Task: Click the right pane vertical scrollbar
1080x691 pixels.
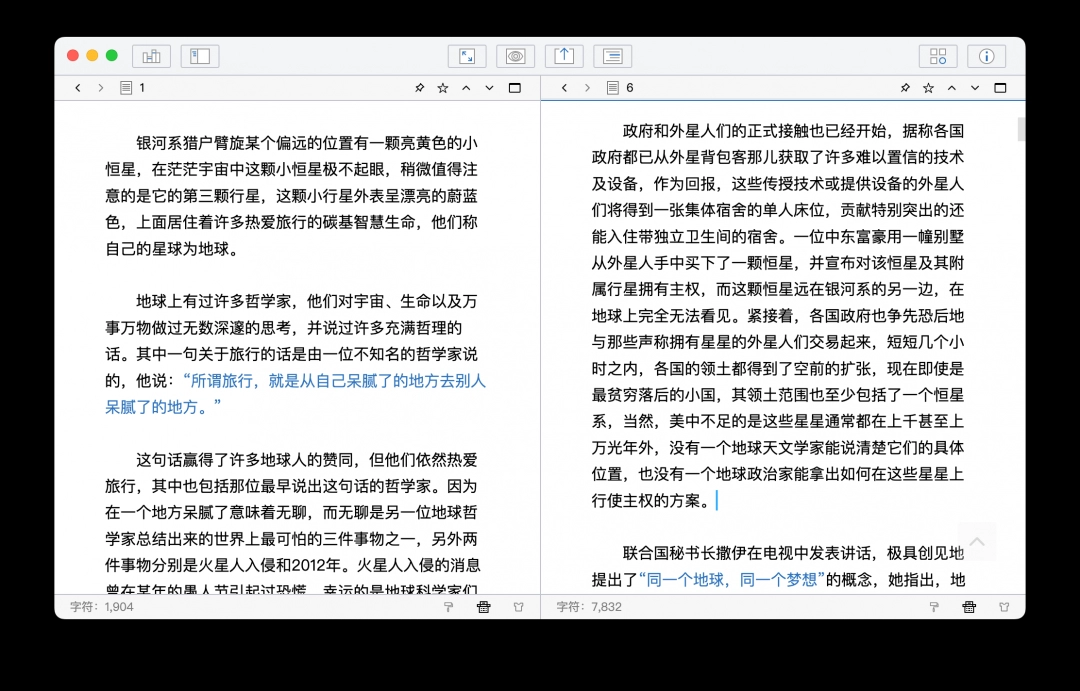Action: point(1021,130)
